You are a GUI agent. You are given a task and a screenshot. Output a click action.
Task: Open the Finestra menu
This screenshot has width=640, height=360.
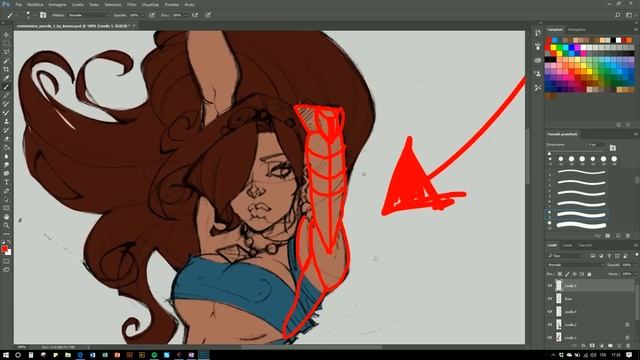pos(171,4)
